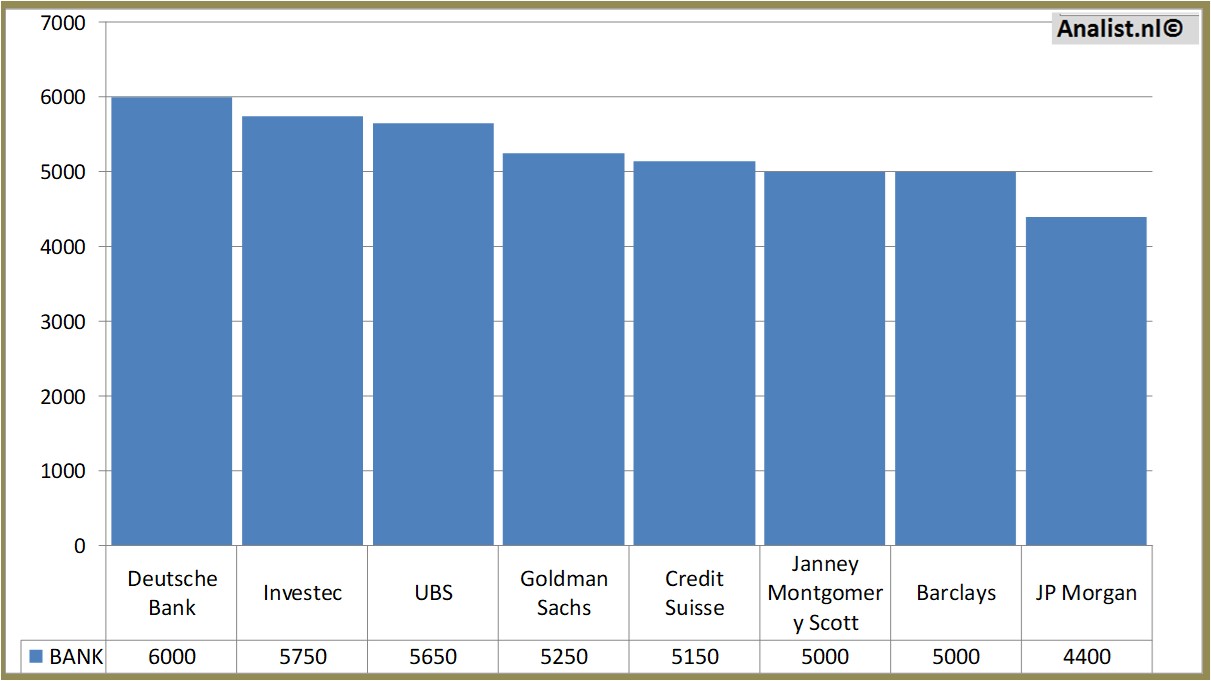
Task: Click the UBS bar
Action: 433,334
